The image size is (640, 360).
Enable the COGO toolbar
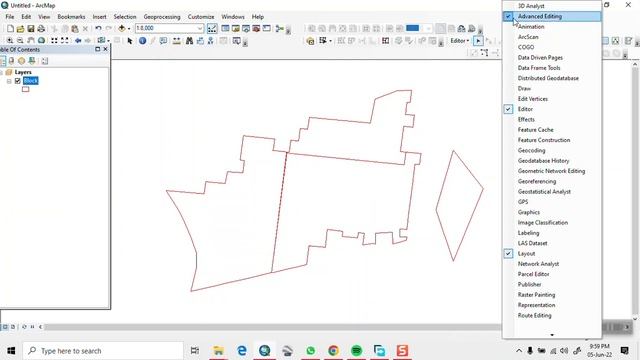tap(552, 47)
